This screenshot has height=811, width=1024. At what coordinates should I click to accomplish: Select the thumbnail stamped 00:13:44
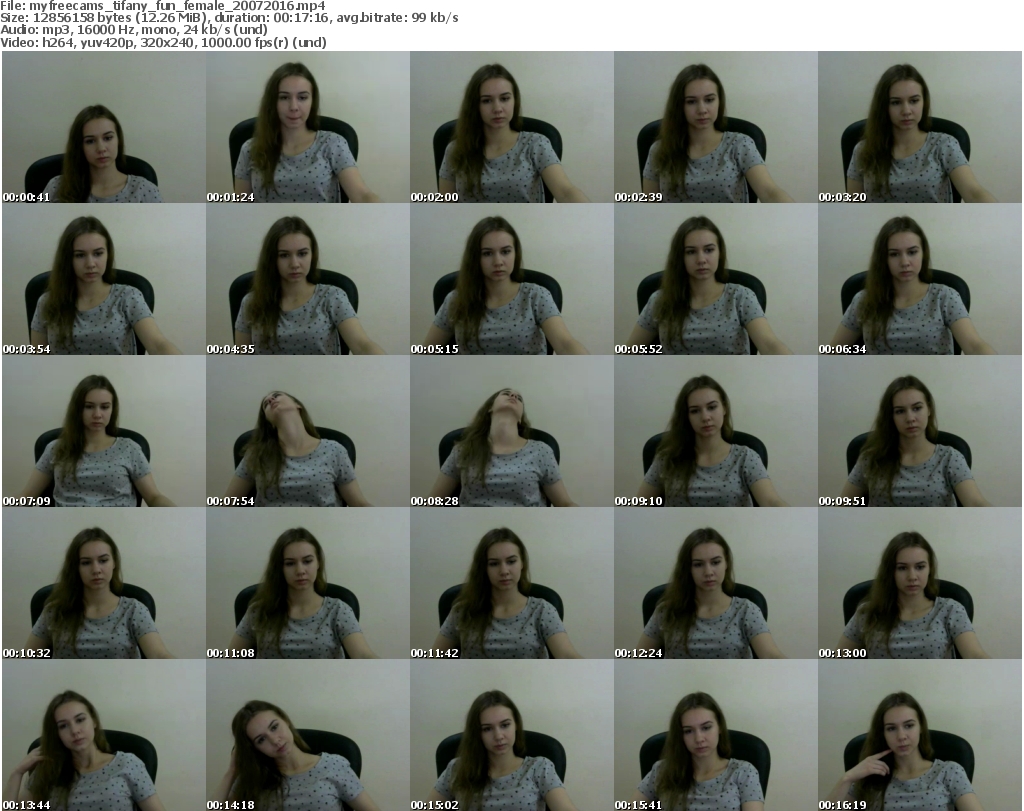tap(104, 735)
